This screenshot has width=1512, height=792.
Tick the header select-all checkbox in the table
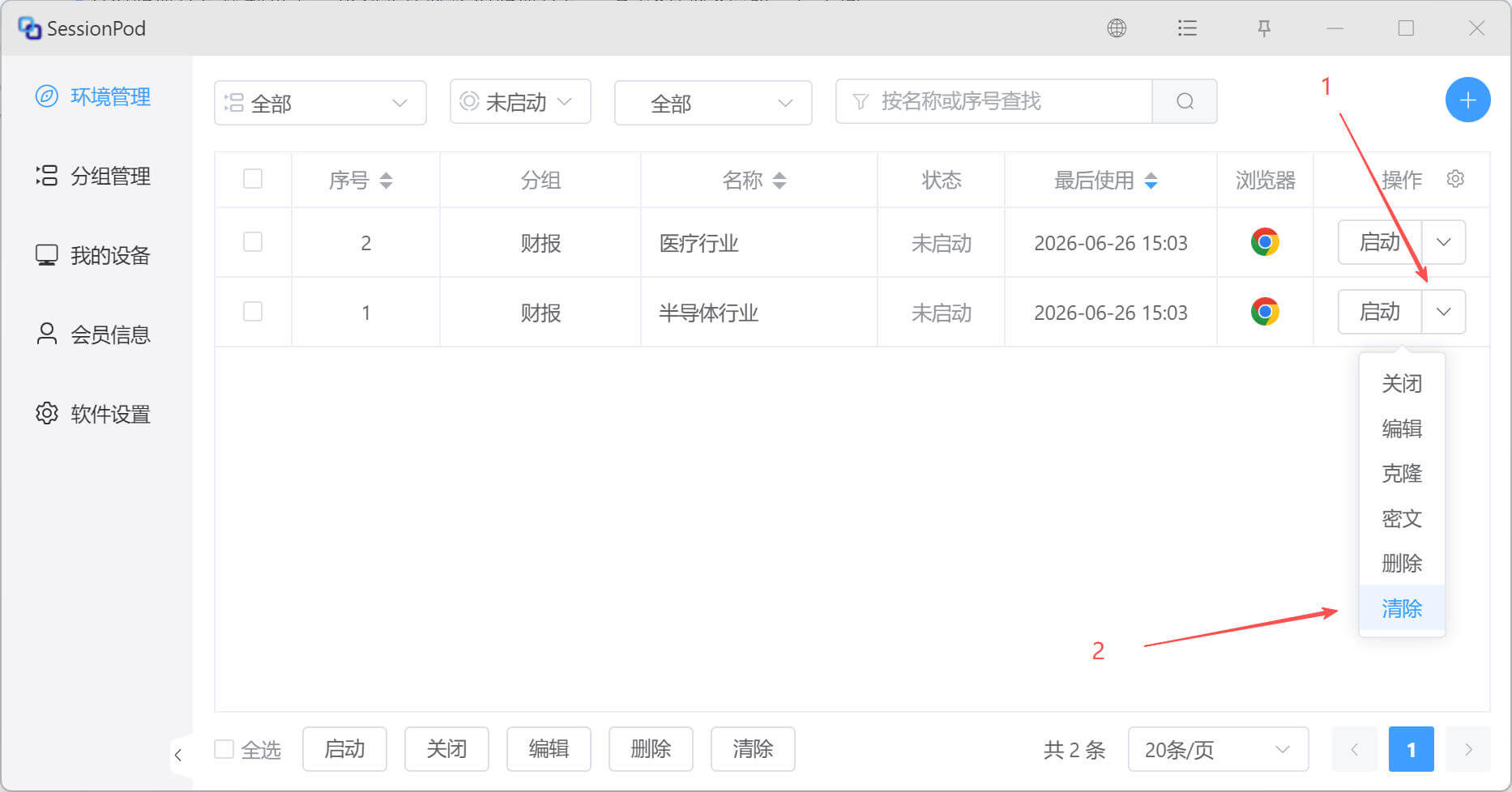click(x=253, y=179)
